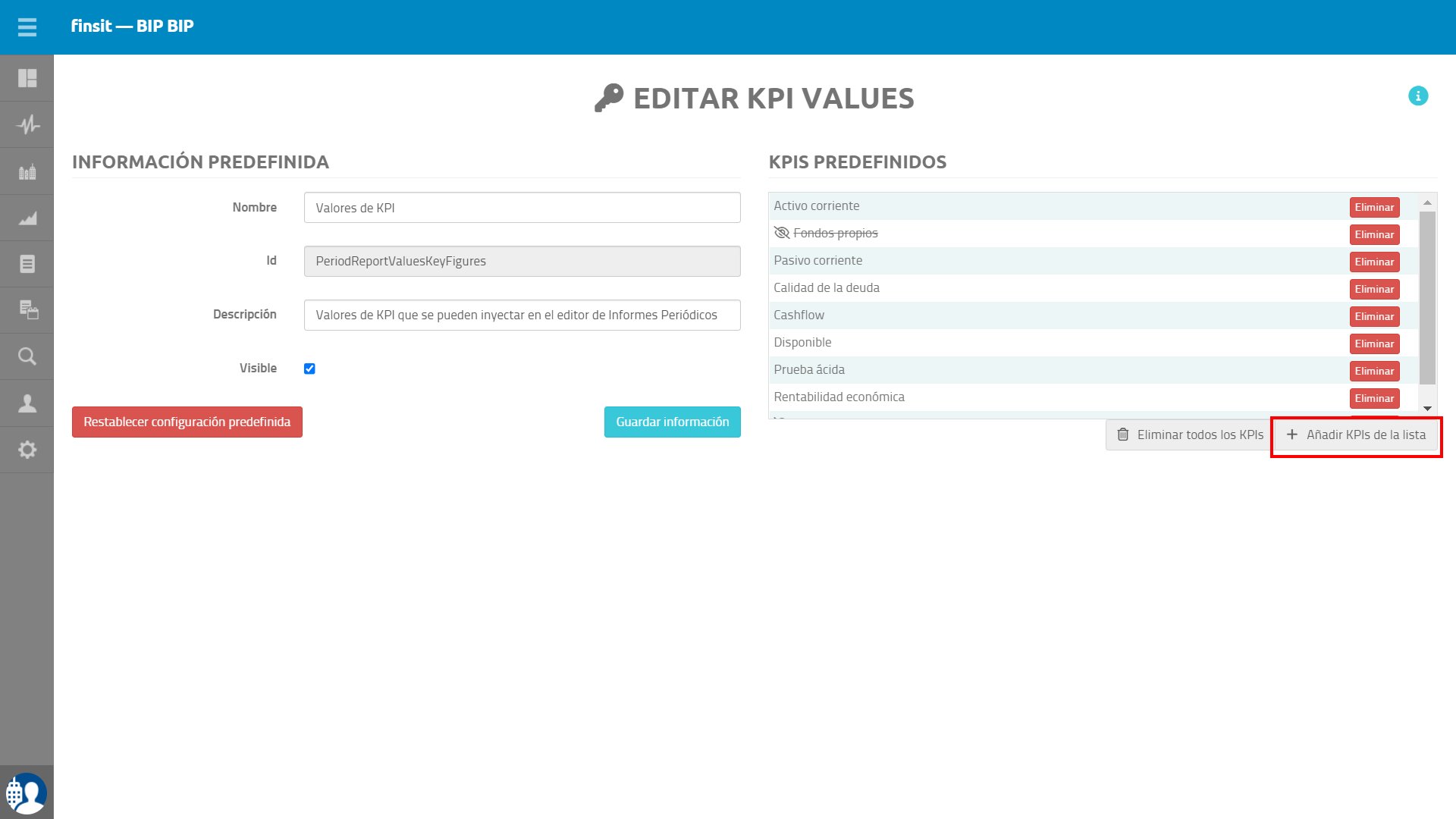Remove the Calidad de la deuda KPI
Image resolution: width=1456 pixels, height=819 pixels.
coord(1374,289)
